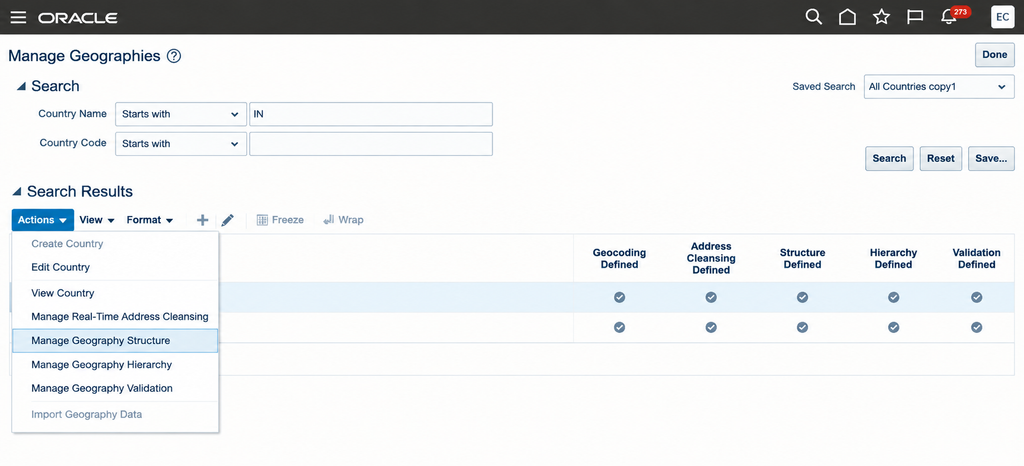The image size is (1024, 466).
Task: Open the View dropdown menu
Action: tap(97, 220)
